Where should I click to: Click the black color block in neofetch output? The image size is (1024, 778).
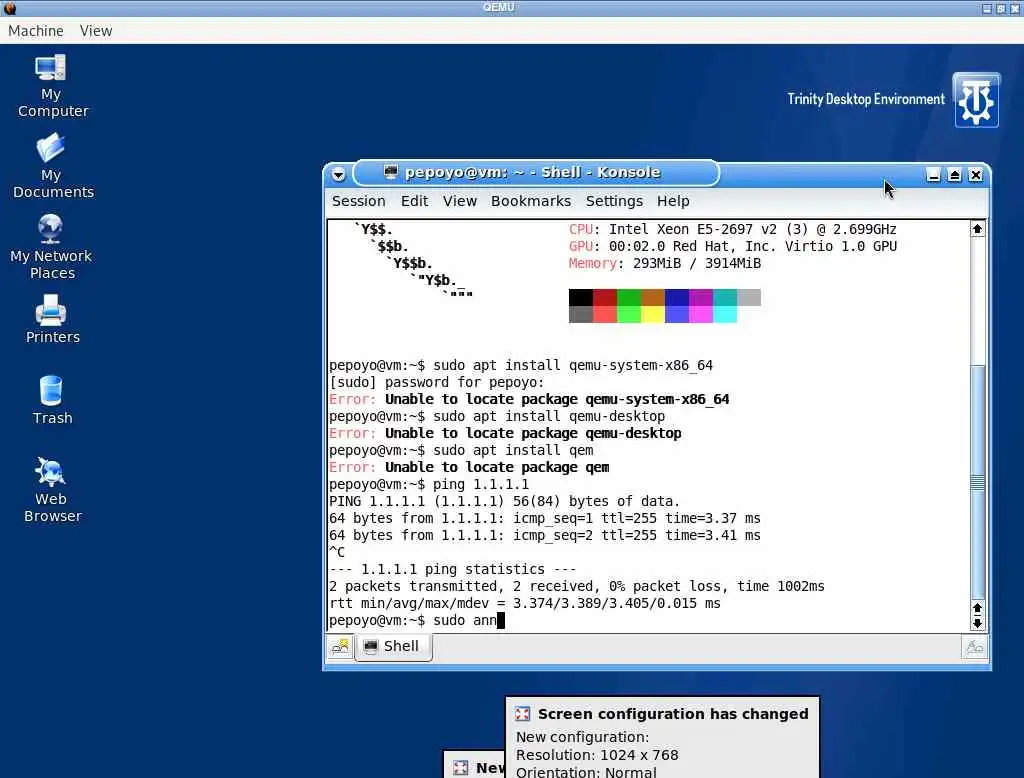[x=581, y=297]
